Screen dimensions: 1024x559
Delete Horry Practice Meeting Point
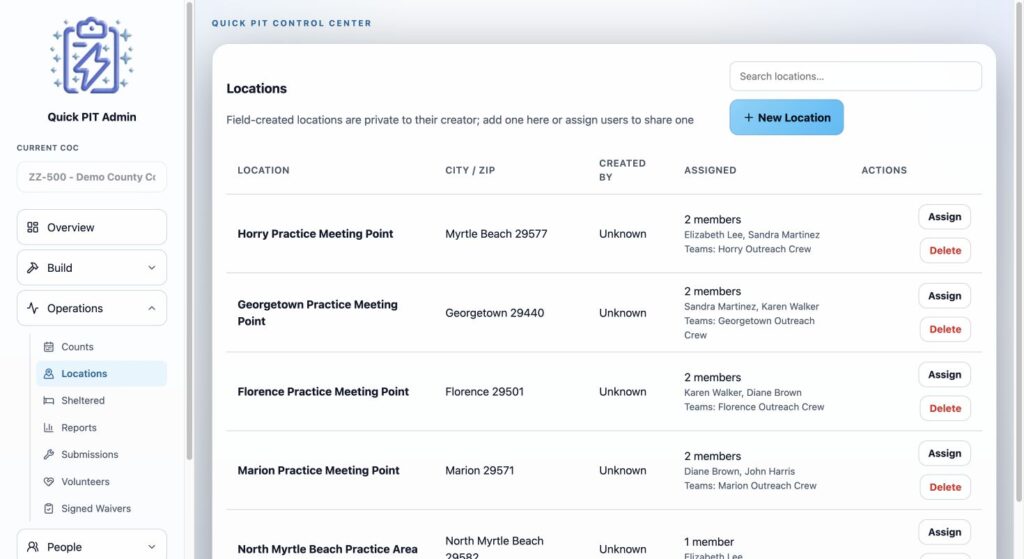click(944, 251)
